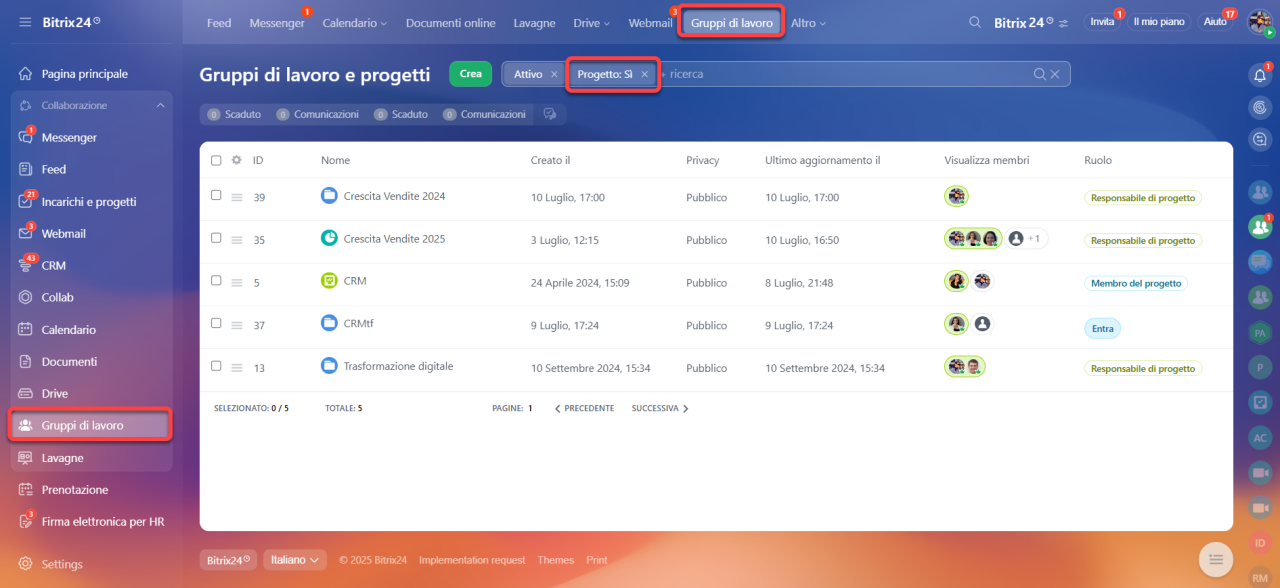Screen dimensions: 1280x588
Task: Open the round menu button bottom right
Action: (x=1215, y=559)
